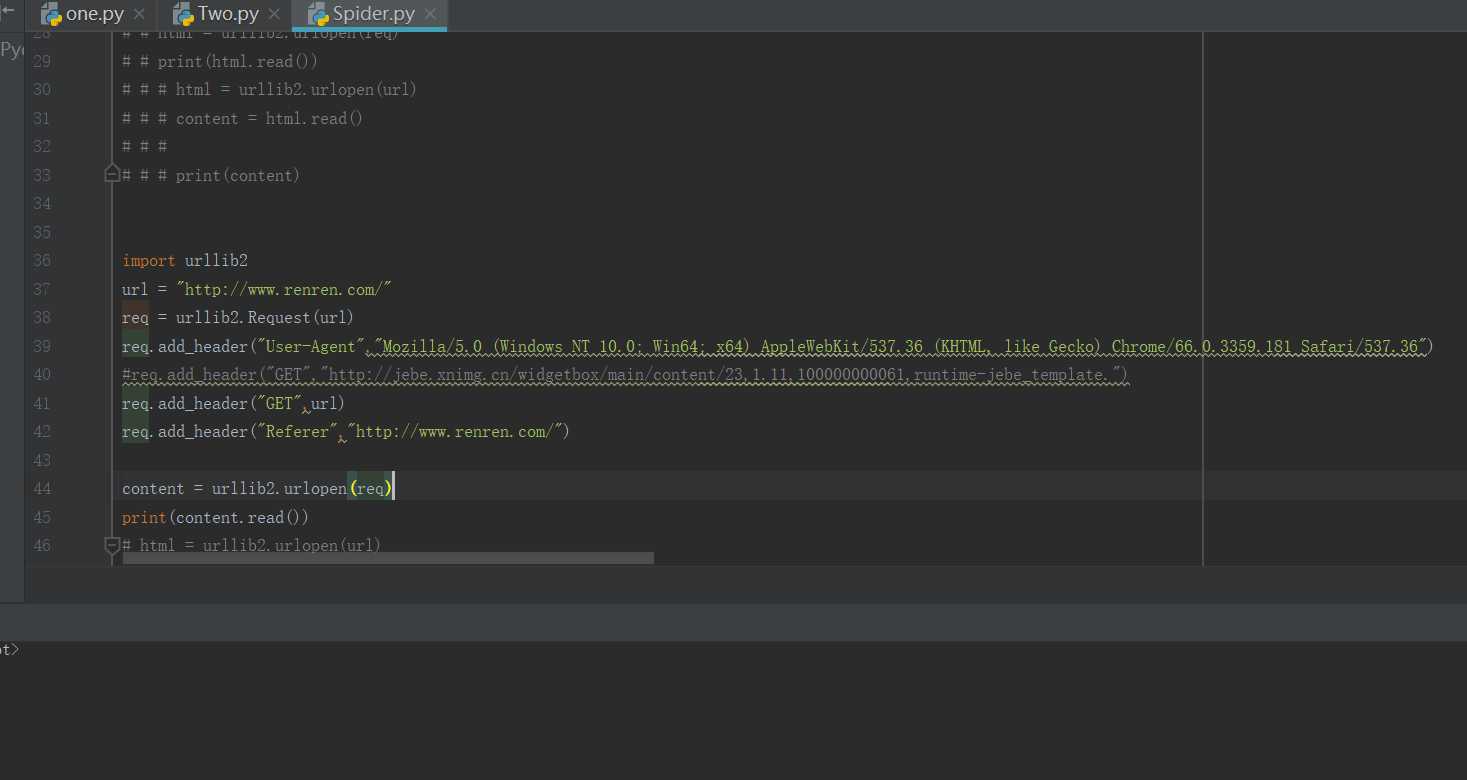Click '# # # content = html.read()' comment

pos(242,119)
